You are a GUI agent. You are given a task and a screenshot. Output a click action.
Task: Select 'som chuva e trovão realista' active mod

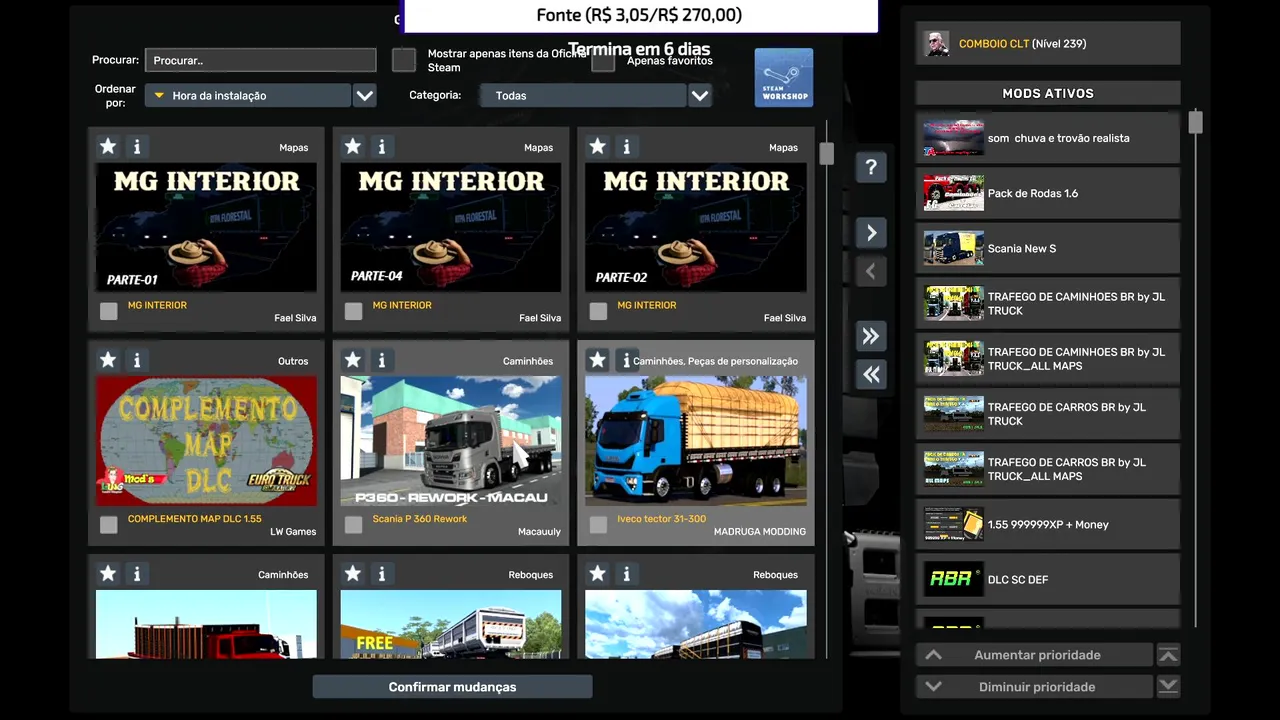1048,138
